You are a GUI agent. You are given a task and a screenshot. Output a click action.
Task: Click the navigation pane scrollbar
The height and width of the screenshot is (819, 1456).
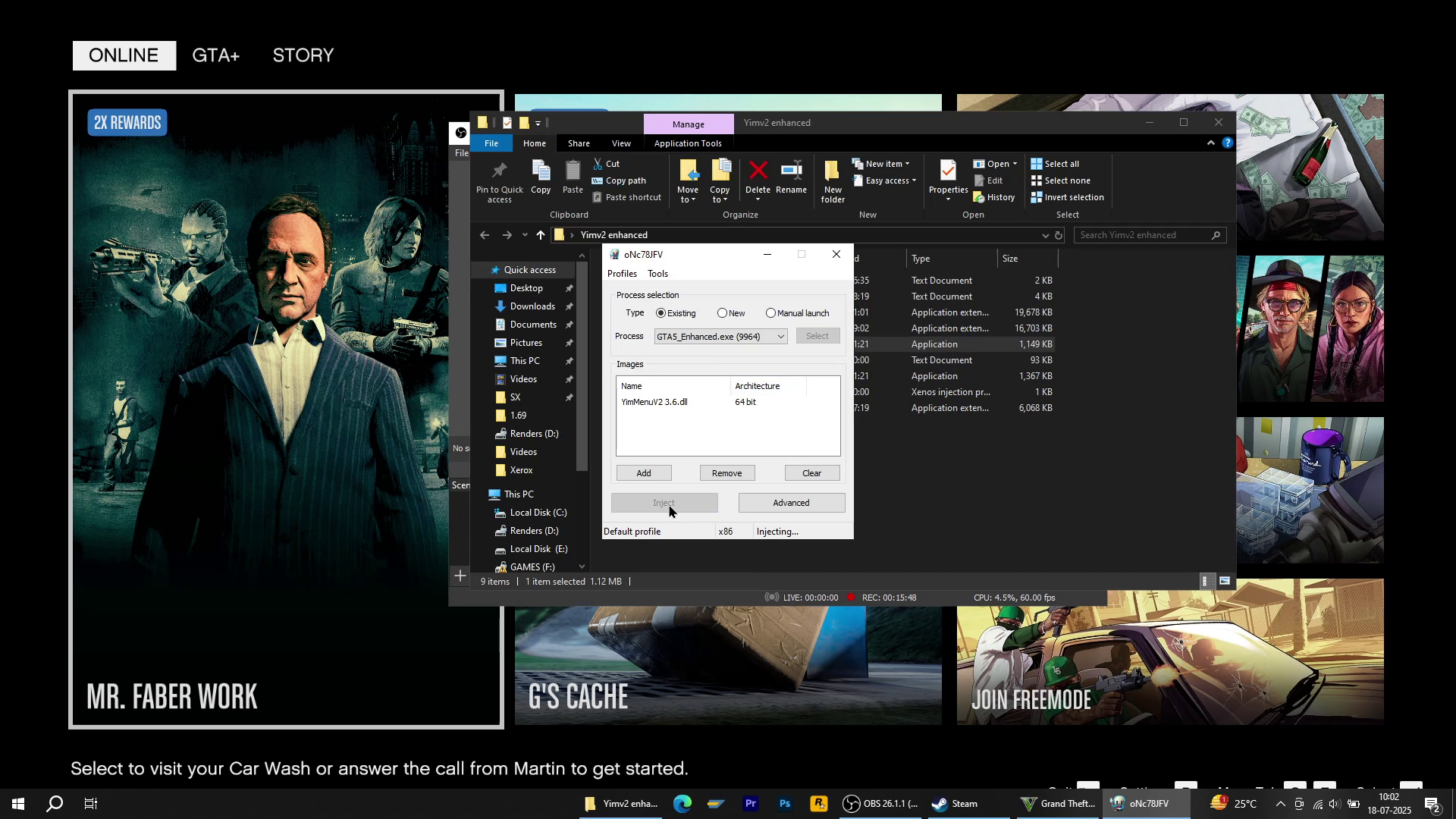point(582,364)
